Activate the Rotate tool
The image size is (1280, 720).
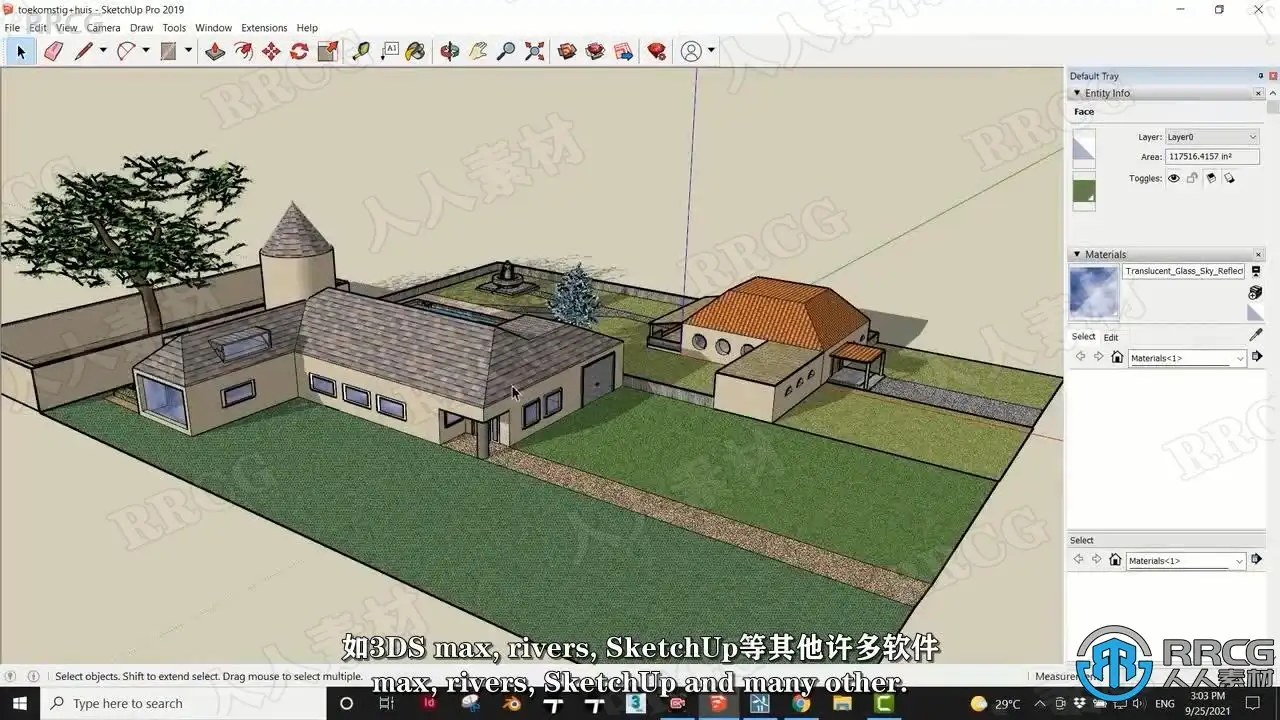299,51
